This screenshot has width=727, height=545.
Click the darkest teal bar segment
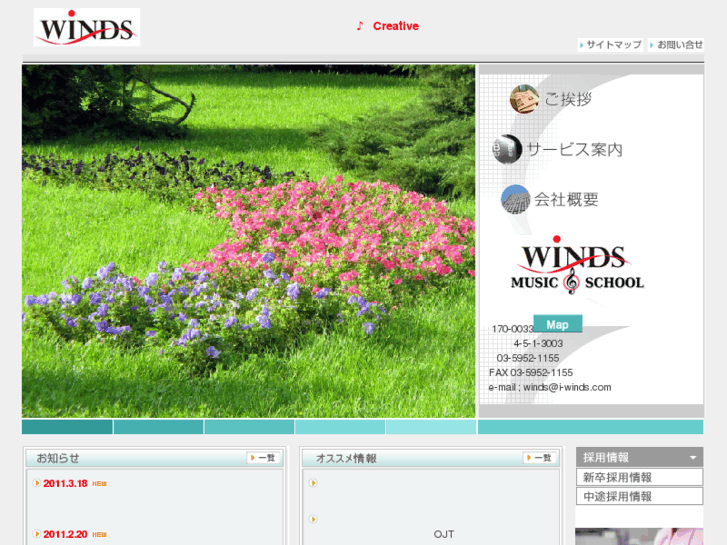67,427
